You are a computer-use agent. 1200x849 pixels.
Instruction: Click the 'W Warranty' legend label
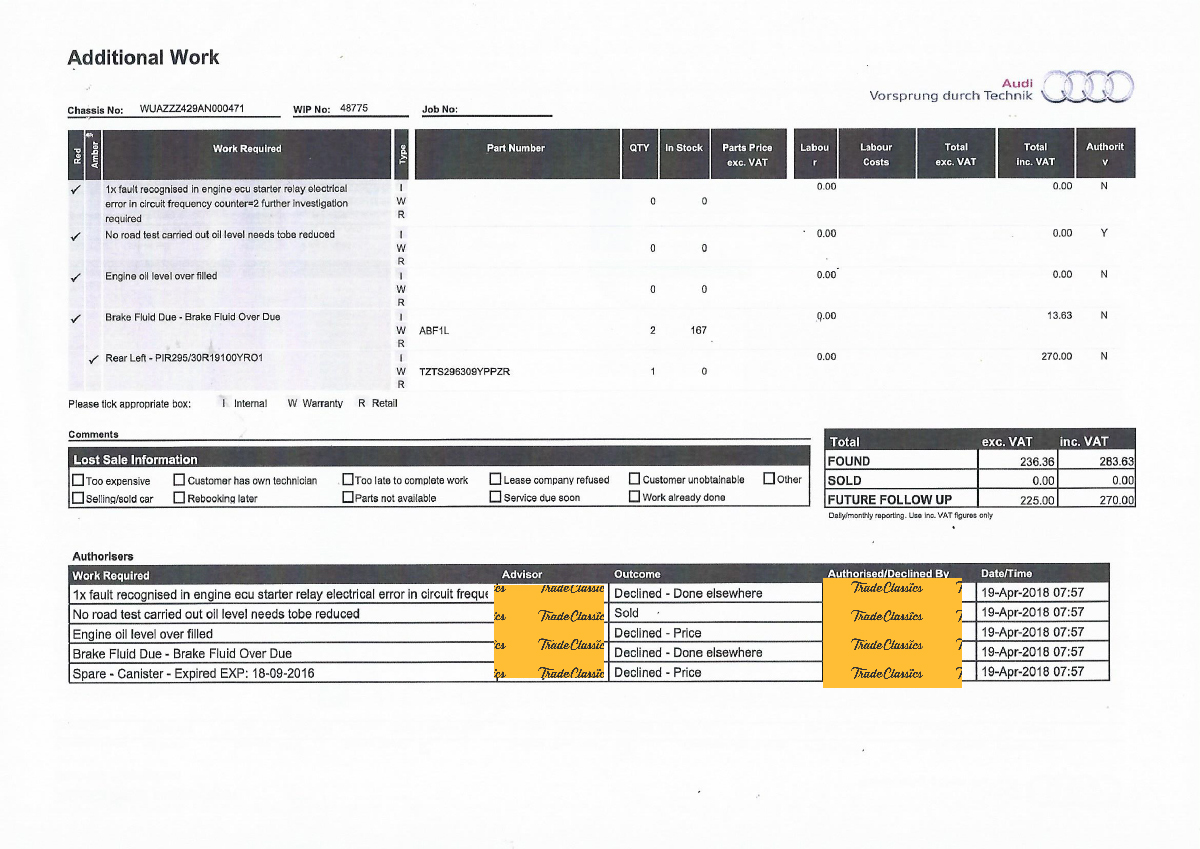(x=315, y=403)
